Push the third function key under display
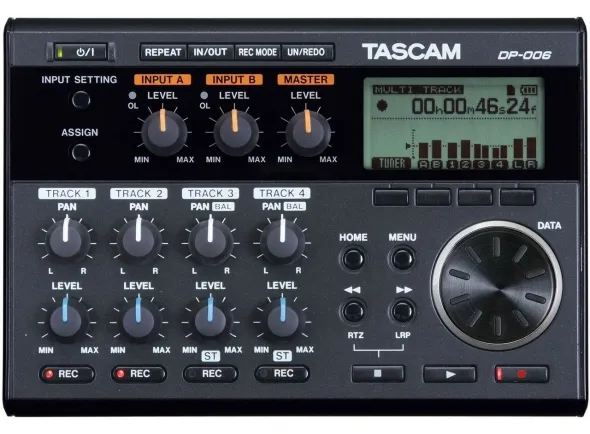The height and width of the screenshot is (434, 590). 475,197
